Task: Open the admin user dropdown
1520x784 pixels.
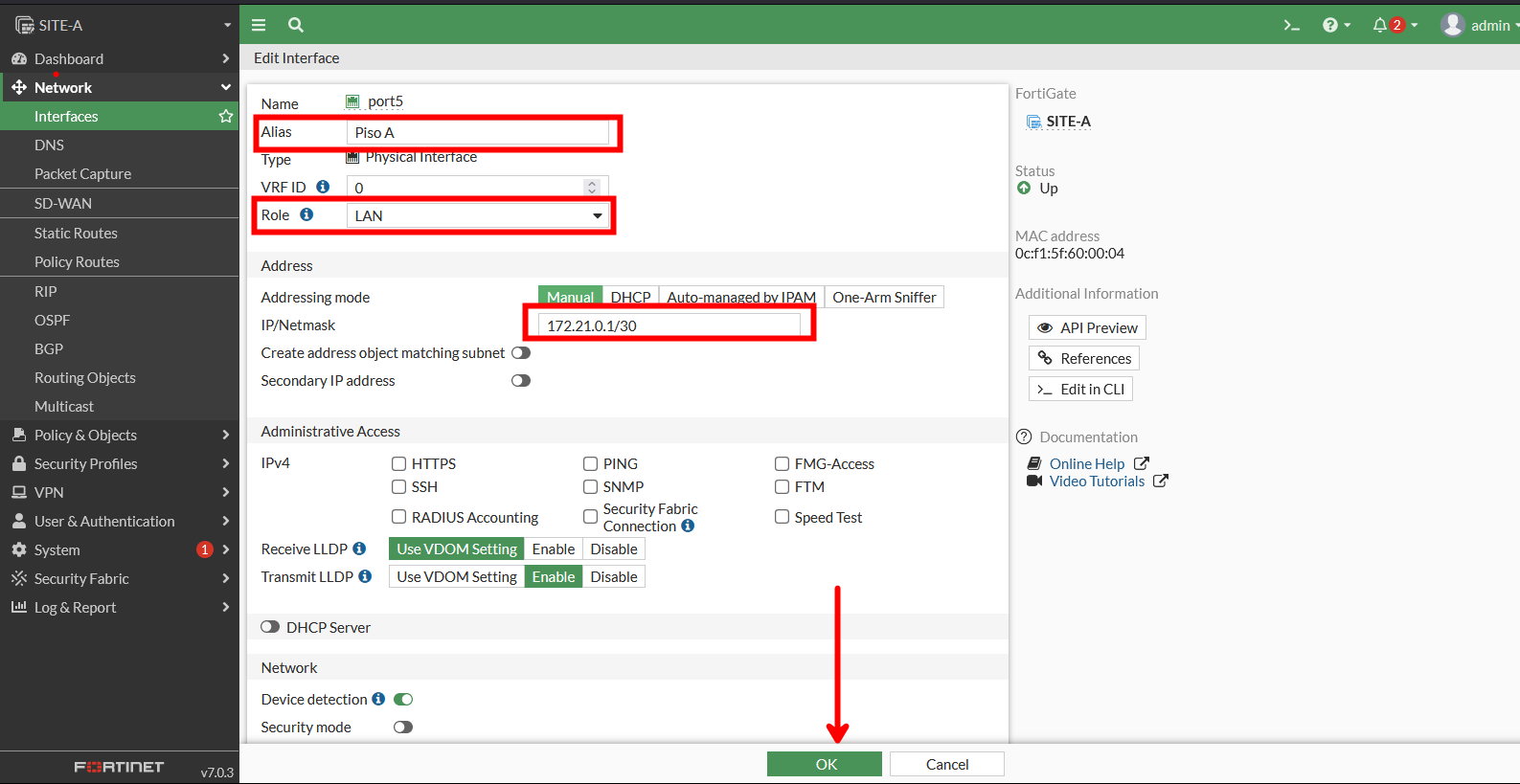Action: 1480,25
